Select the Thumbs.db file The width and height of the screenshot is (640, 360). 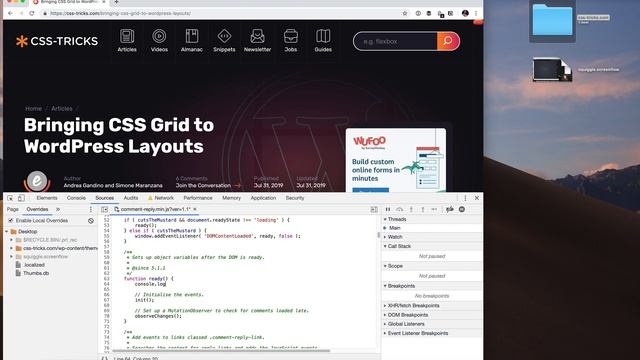pyautogui.click(x=36, y=273)
